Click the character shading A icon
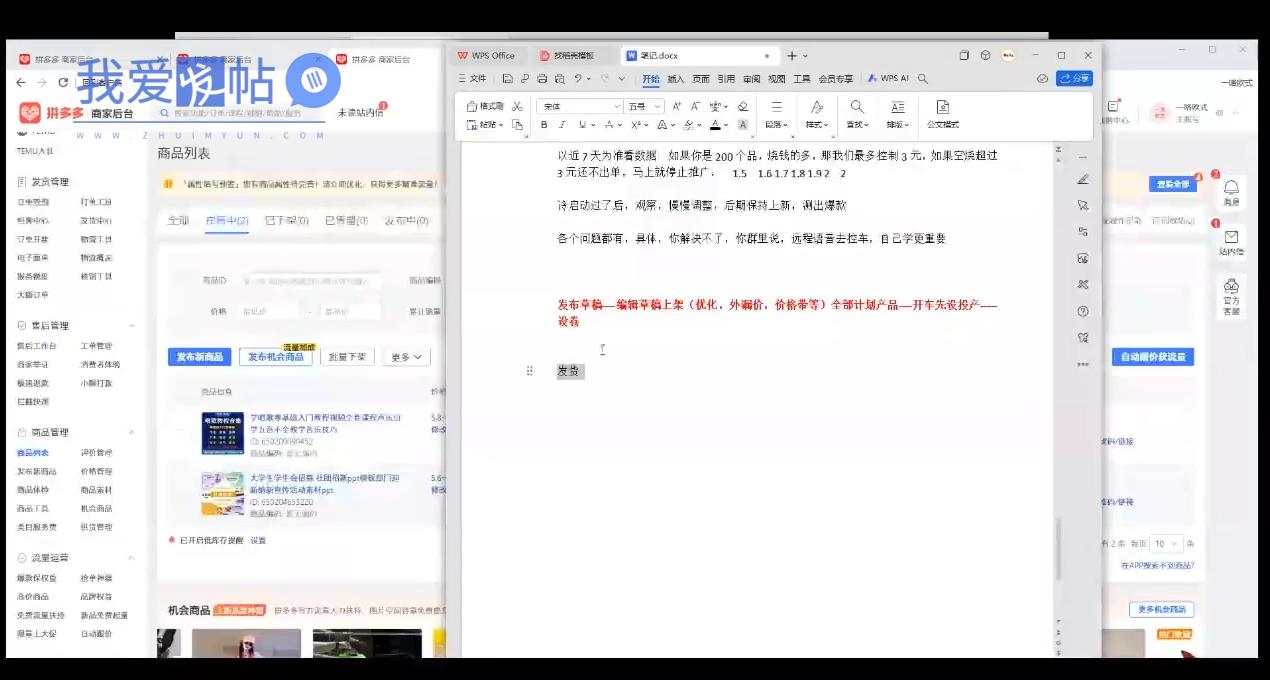Screen dimensions: 1270x680 coord(743,125)
